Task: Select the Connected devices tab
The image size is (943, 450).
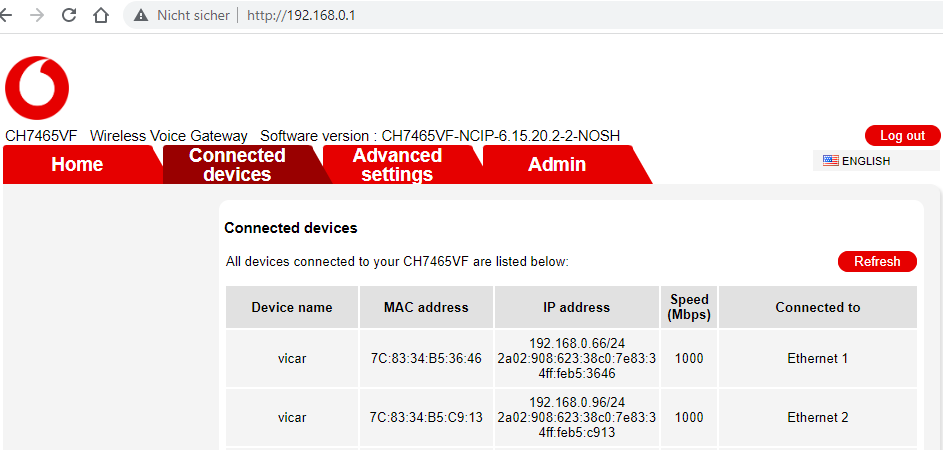Action: 237,165
